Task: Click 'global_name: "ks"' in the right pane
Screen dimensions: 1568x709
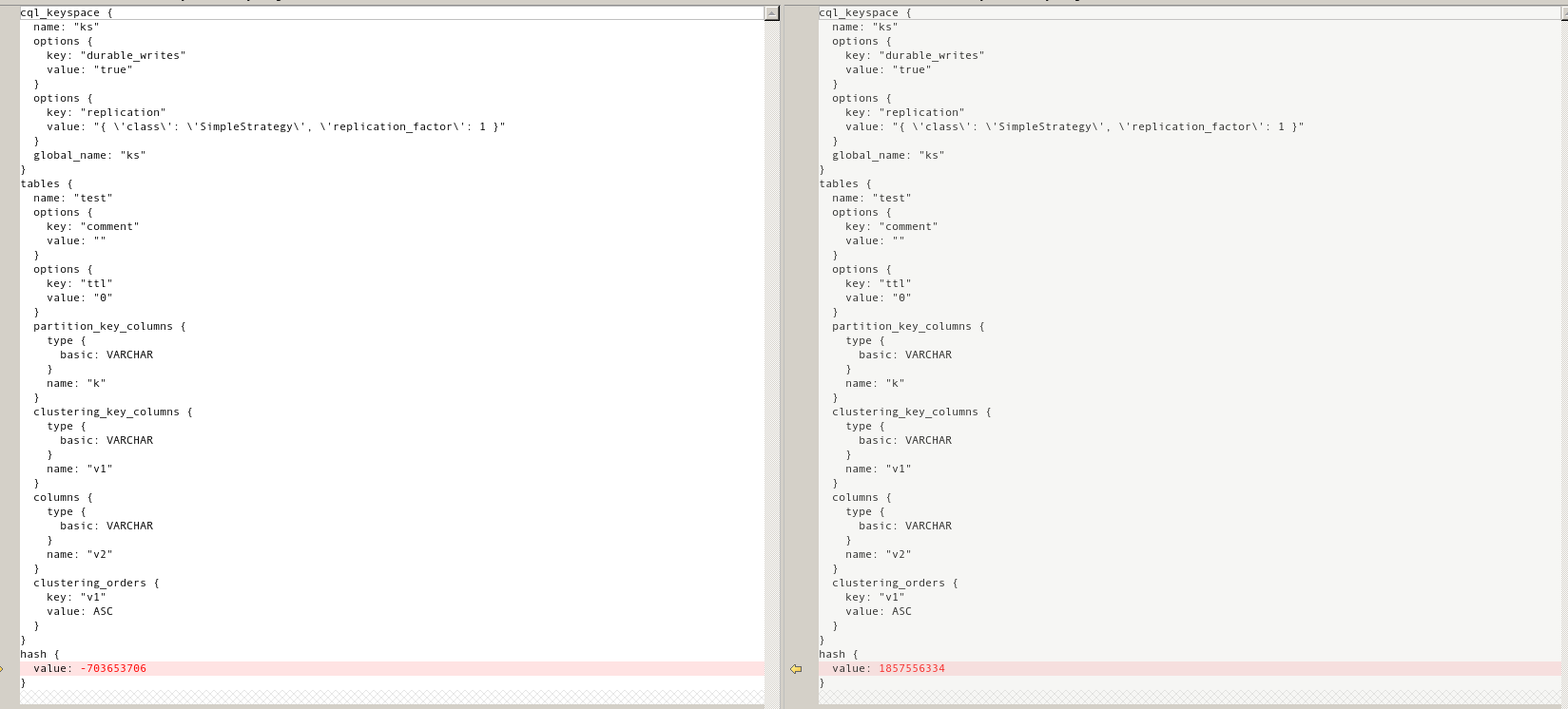Action: coord(888,156)
